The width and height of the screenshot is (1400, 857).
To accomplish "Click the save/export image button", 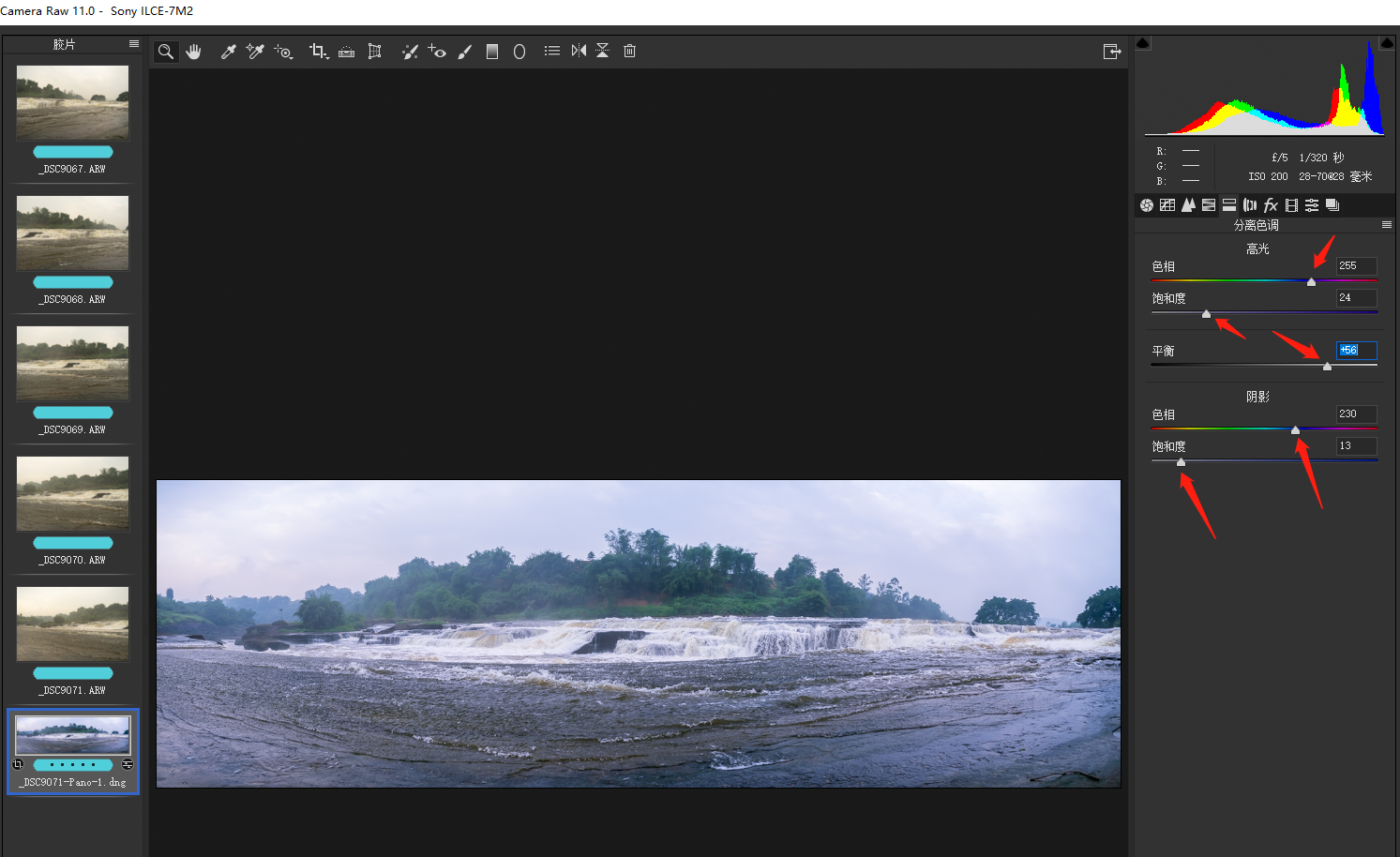I will tap(1112, 52).
